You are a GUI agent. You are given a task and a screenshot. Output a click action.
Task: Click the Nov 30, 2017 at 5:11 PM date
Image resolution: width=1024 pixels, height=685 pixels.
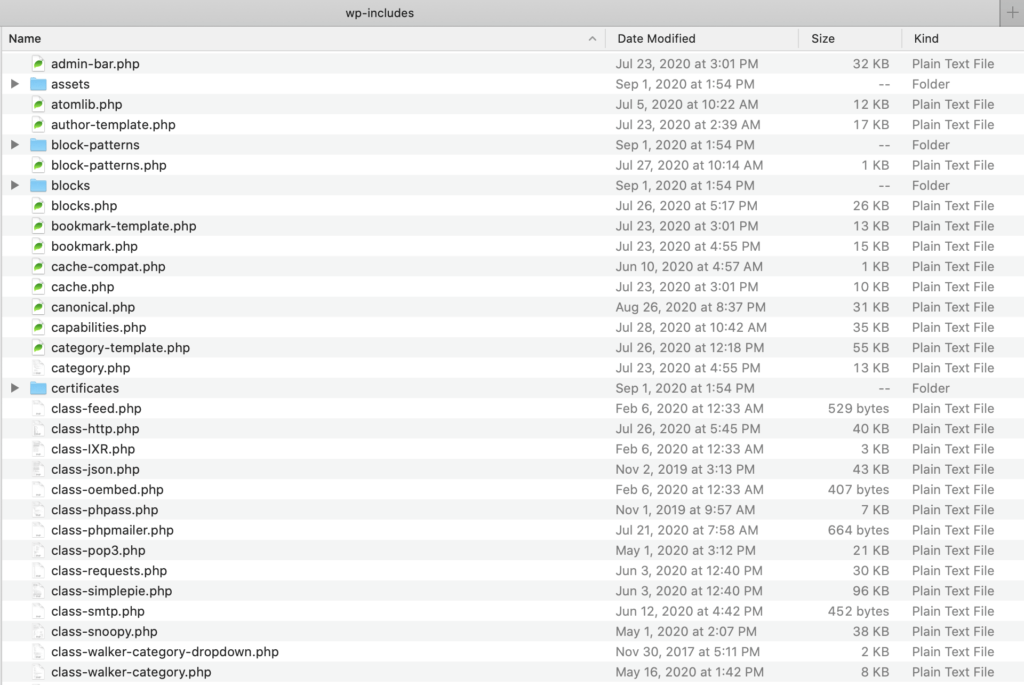(x=688, y=652)
